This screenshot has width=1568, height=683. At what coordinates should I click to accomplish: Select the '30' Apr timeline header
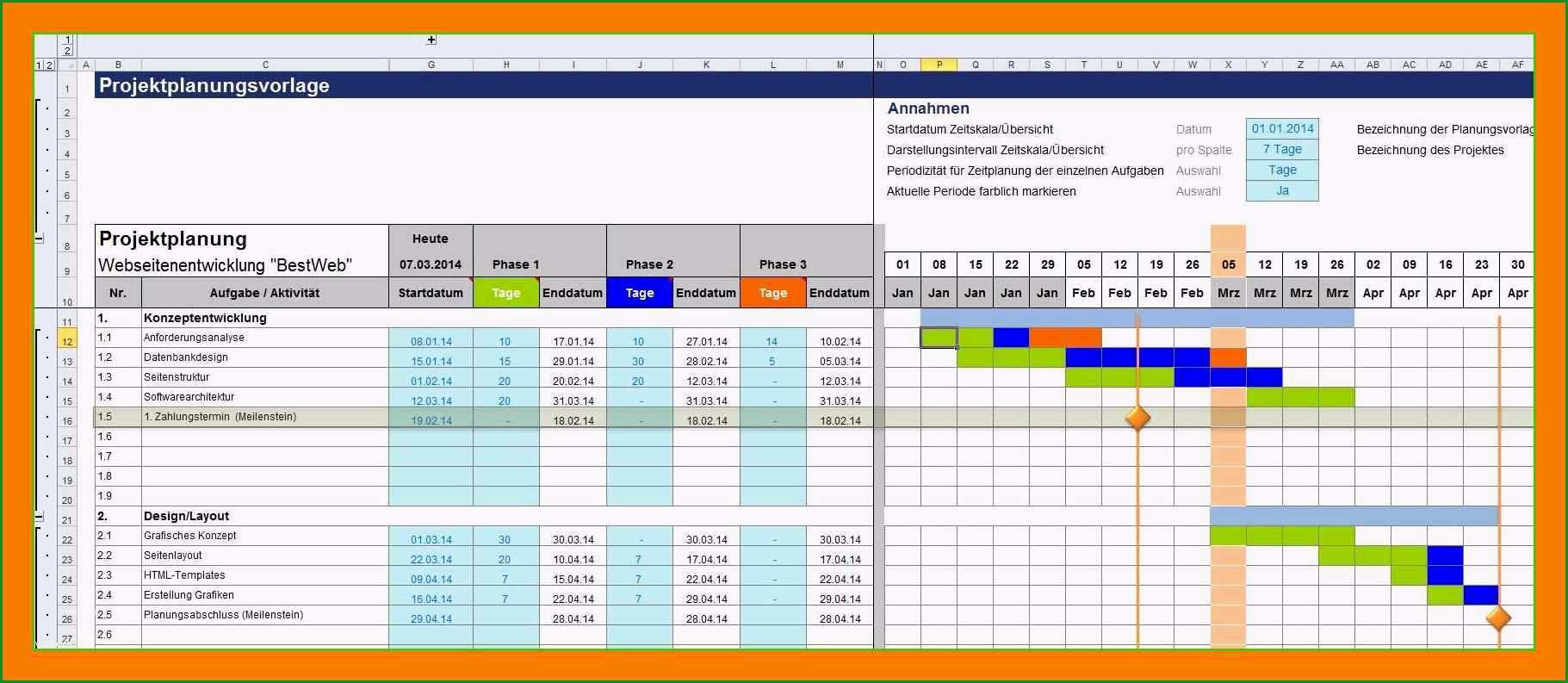click(1517, 264)
